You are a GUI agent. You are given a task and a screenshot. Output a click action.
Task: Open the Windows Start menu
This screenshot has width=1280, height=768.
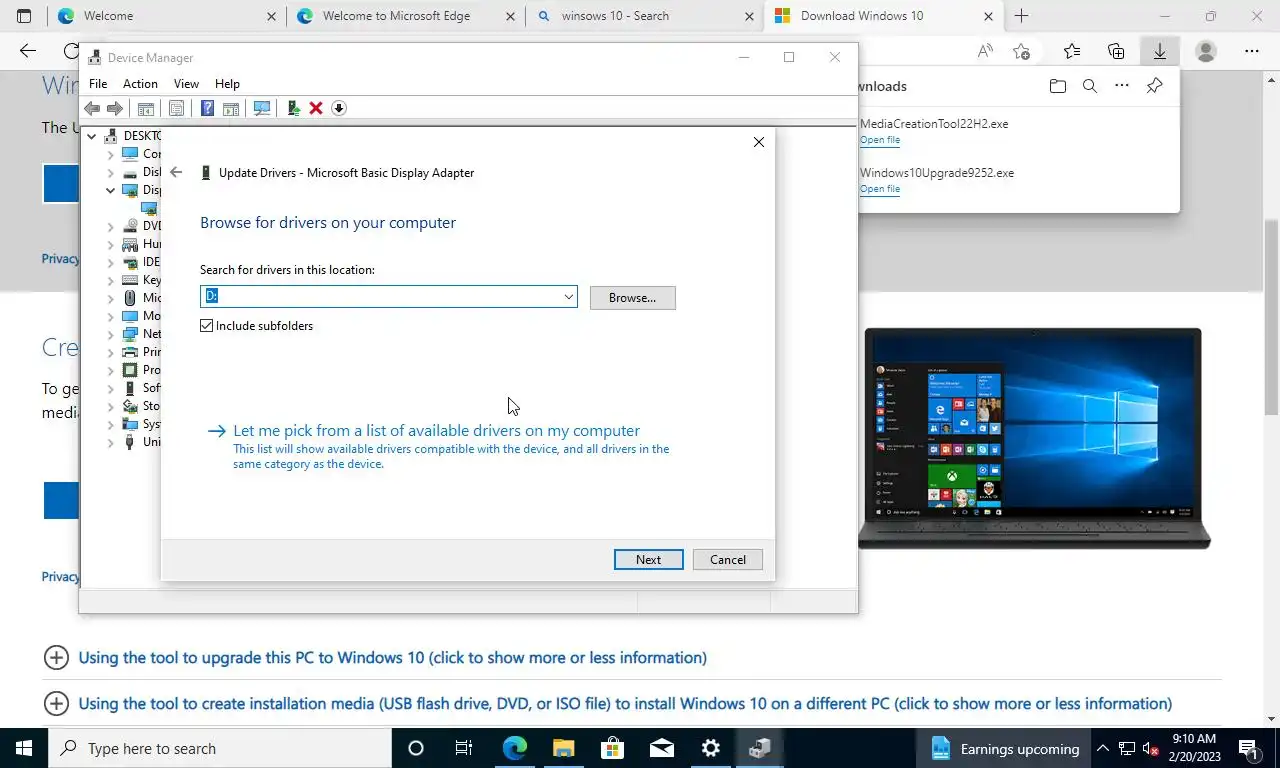pyautogui.click(x=24, y=748)
